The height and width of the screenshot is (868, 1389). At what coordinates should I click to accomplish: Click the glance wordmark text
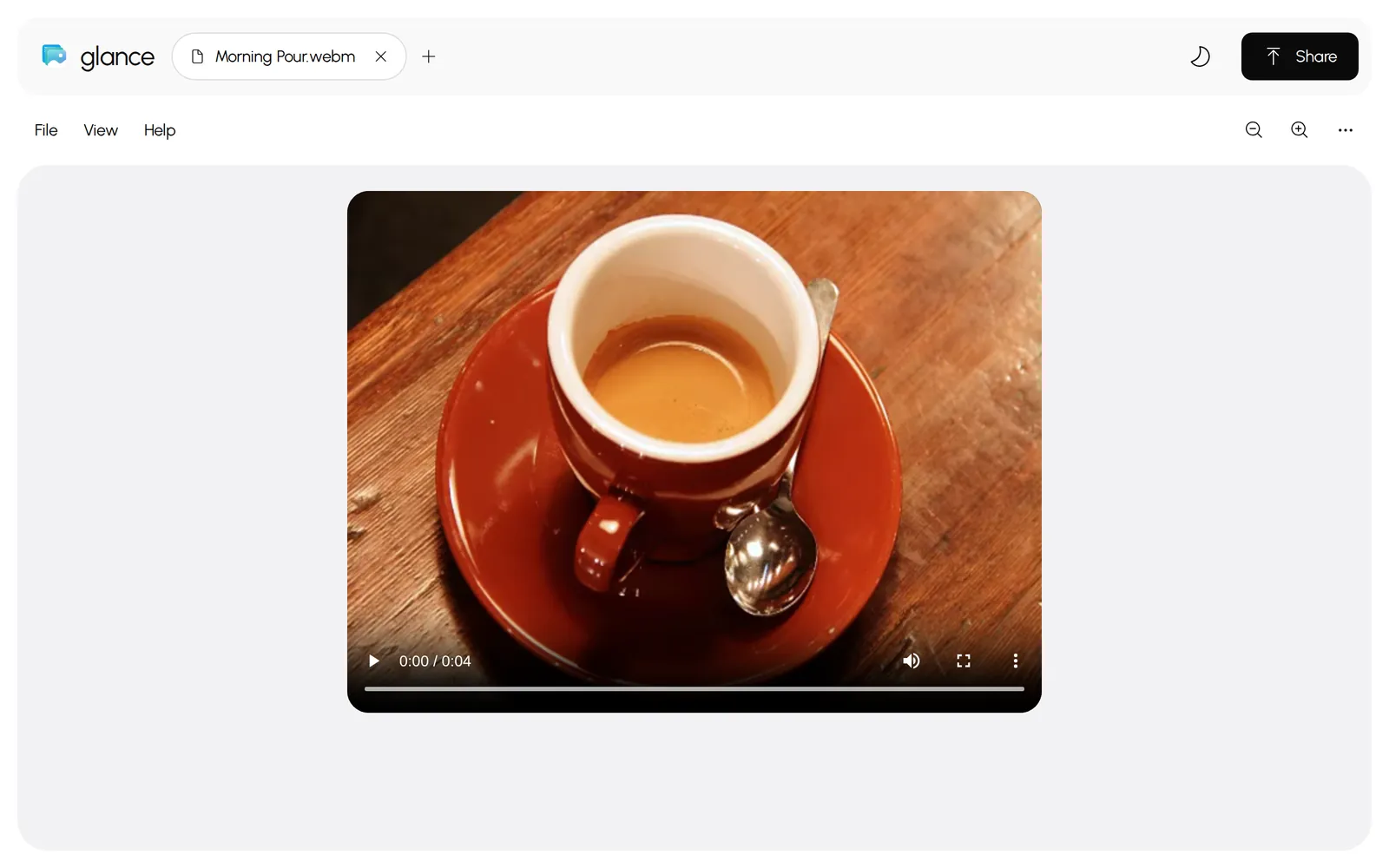click(x=117, y=57)
